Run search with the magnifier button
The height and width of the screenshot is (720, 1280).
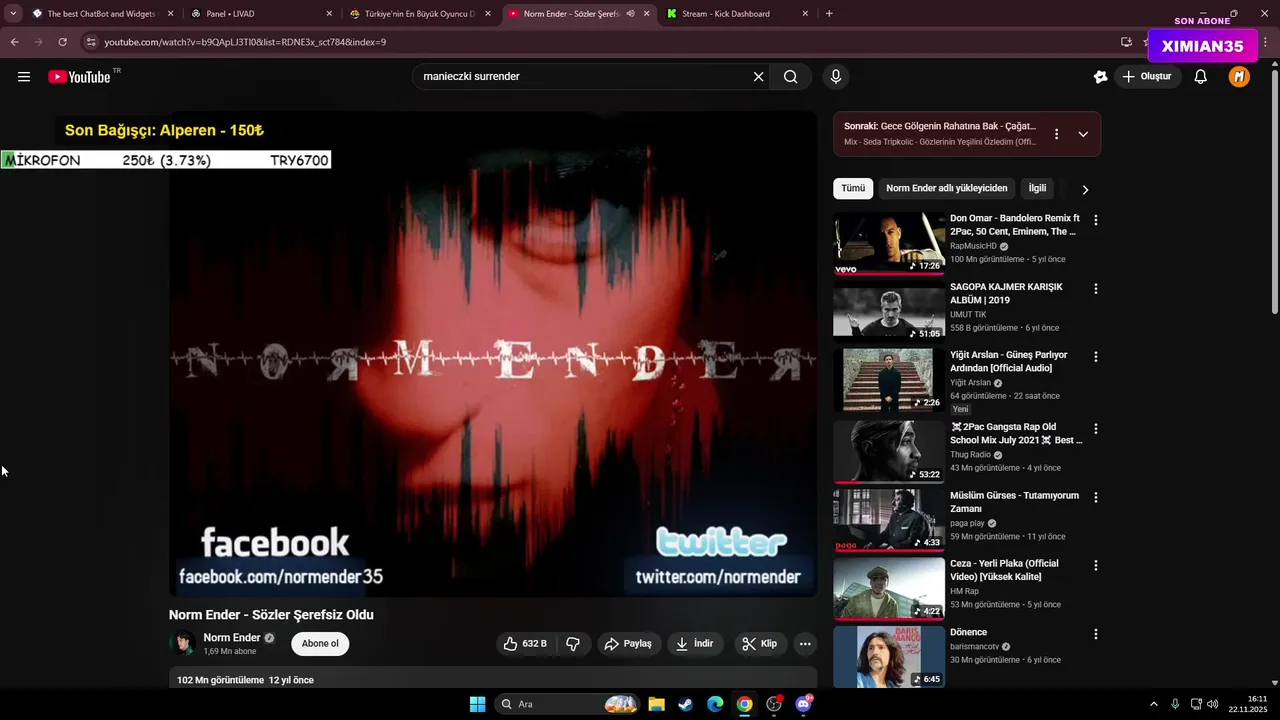click(791, 77)
